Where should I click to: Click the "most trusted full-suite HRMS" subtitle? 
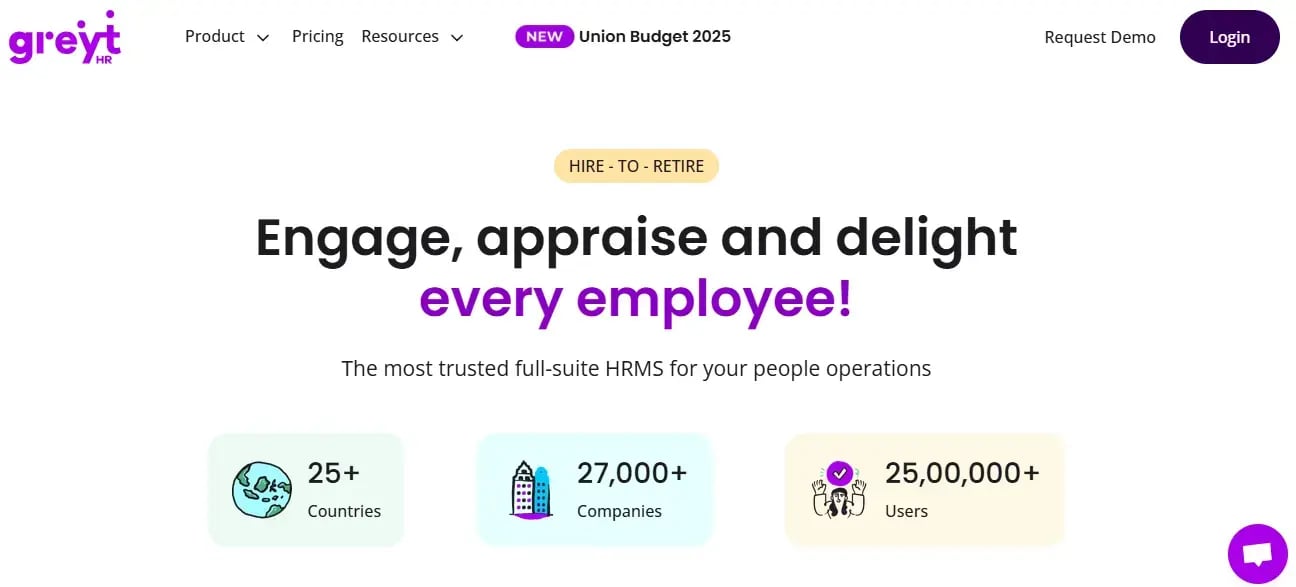pyautogui.click(x=636, y=368)
